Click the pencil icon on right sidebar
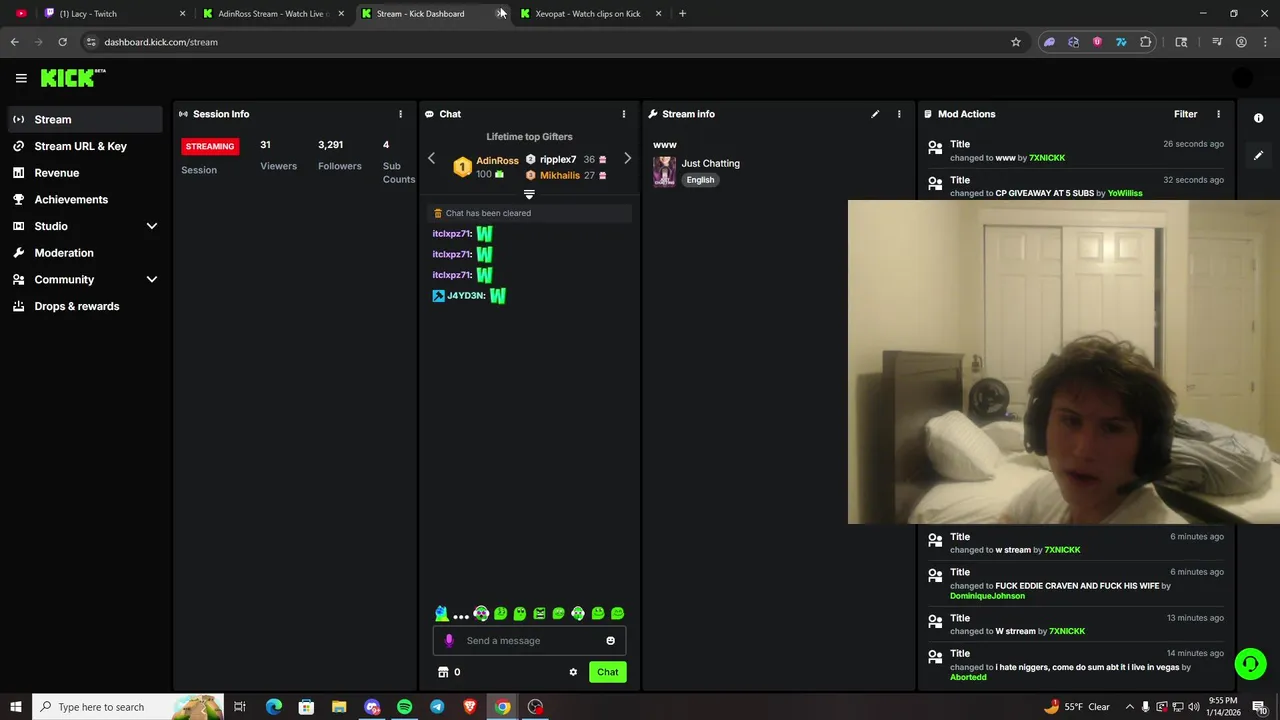Screen dimensions: 1280x720 pos(1258,155)
